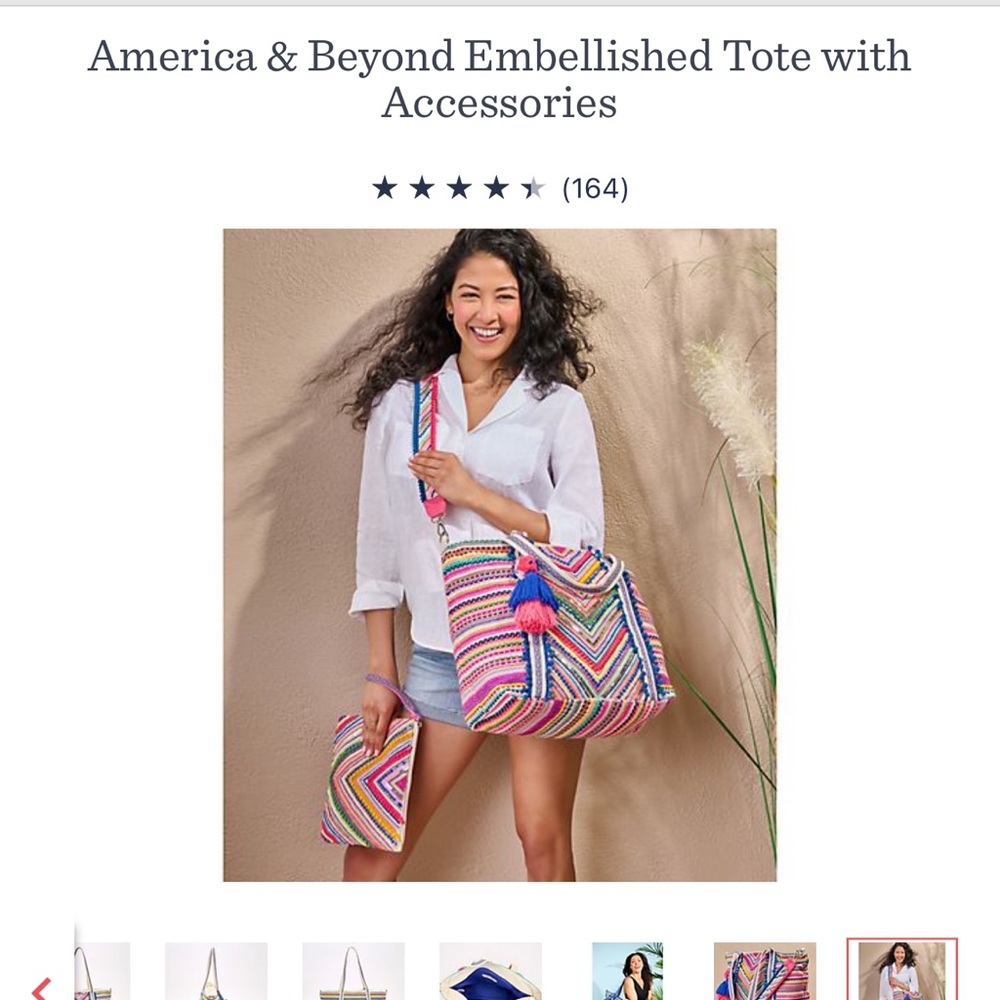Click the second star in the rating
1000x1000 pixels.
click(423, 186)
